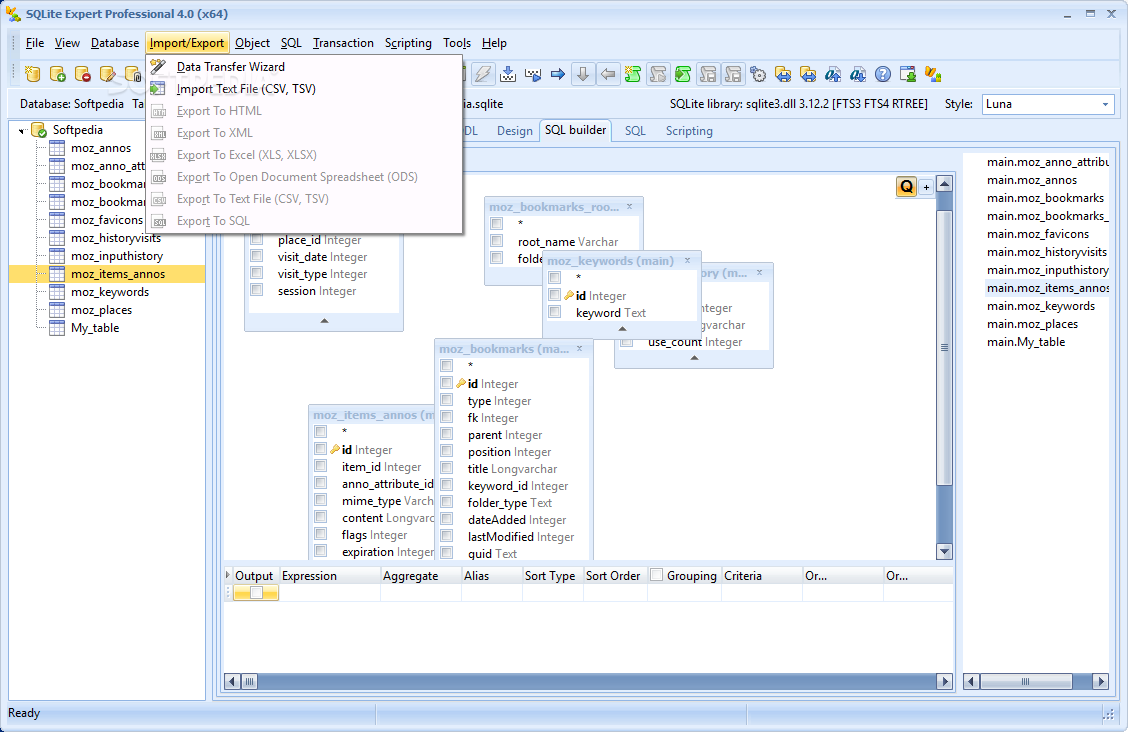Check the flags Integer field in moz_items_annos
The image size is (1128, 732).
[321, 534]
